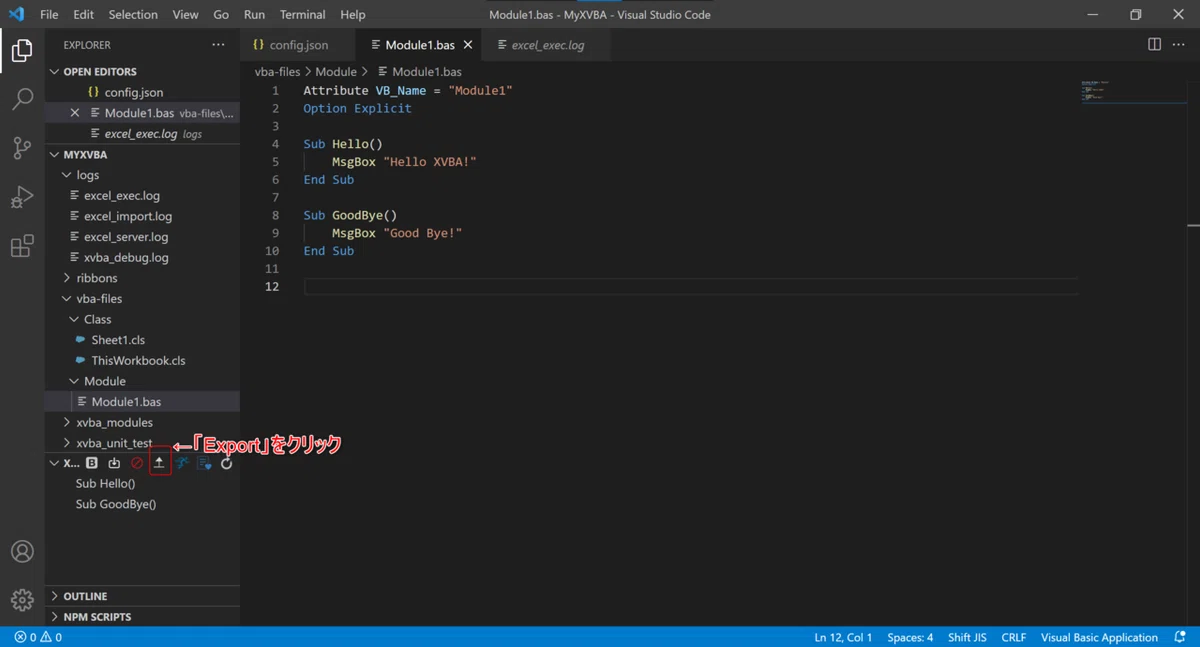Open the Run and Debug view
1200x647 pixels.
[22, 197]
